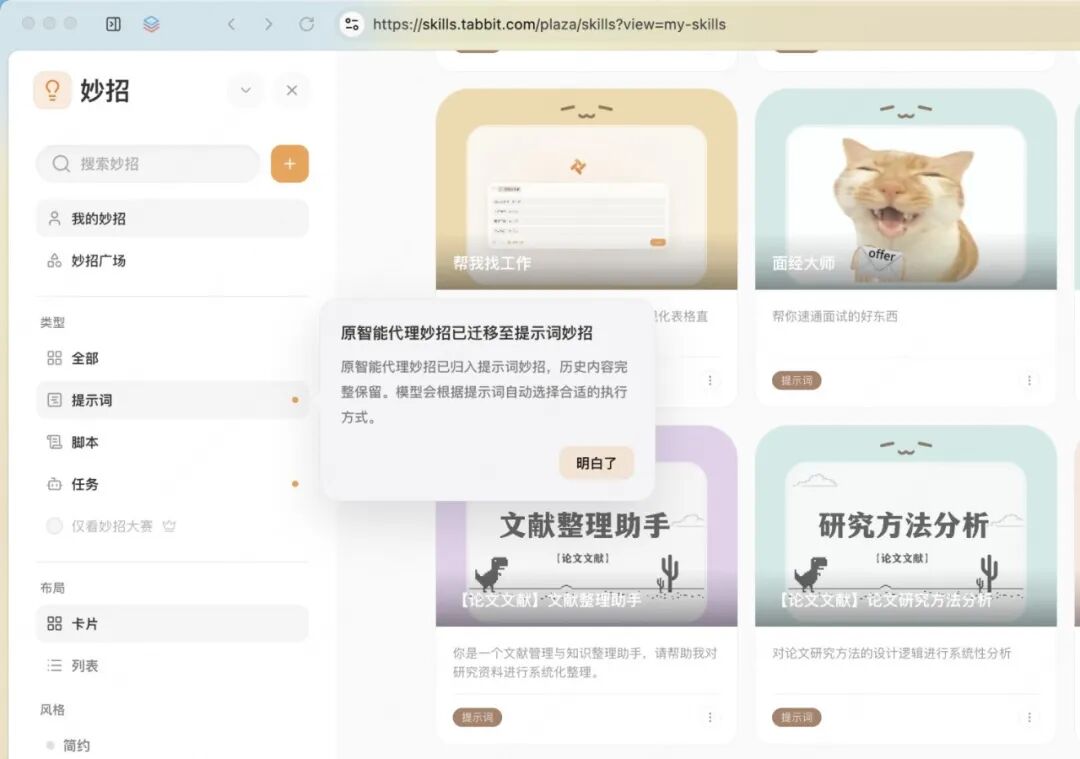Click the grid icon beside 卡片
The height and width of the screenshot is (759, 1080).
pyautogui.click(x=54, y=623)
